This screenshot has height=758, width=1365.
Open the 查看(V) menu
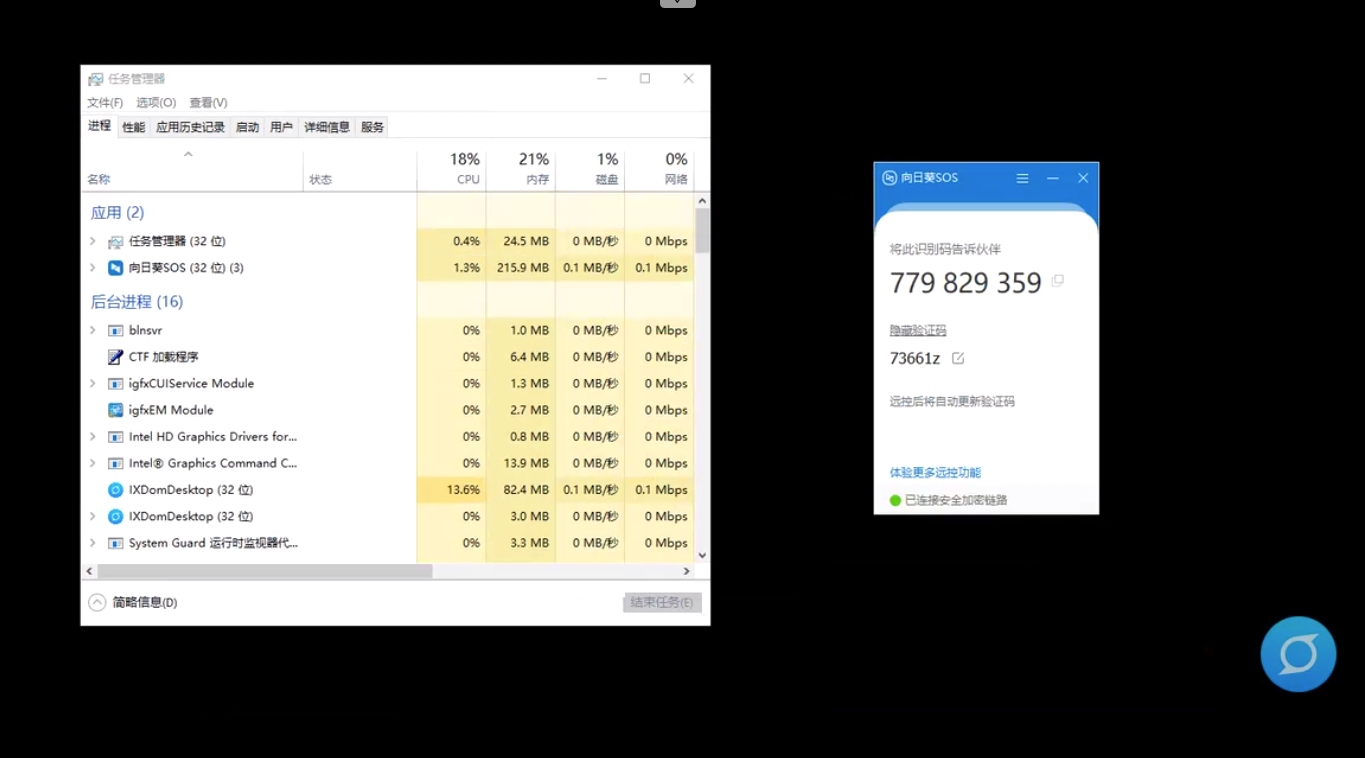click(x=208, y=103)
